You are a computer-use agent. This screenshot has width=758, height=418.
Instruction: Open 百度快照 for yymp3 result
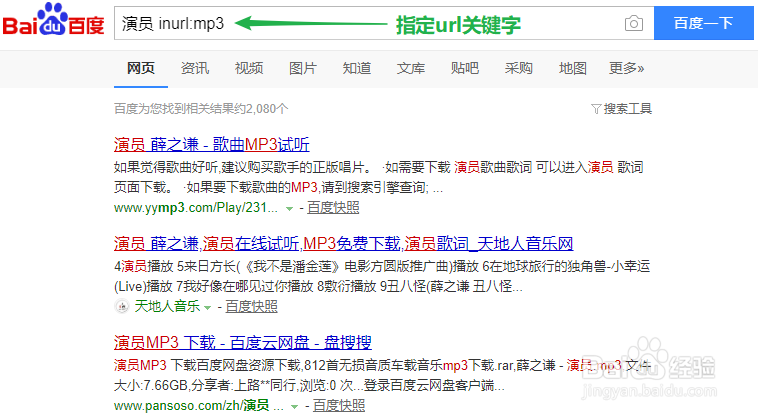click(x=333, y=208)
